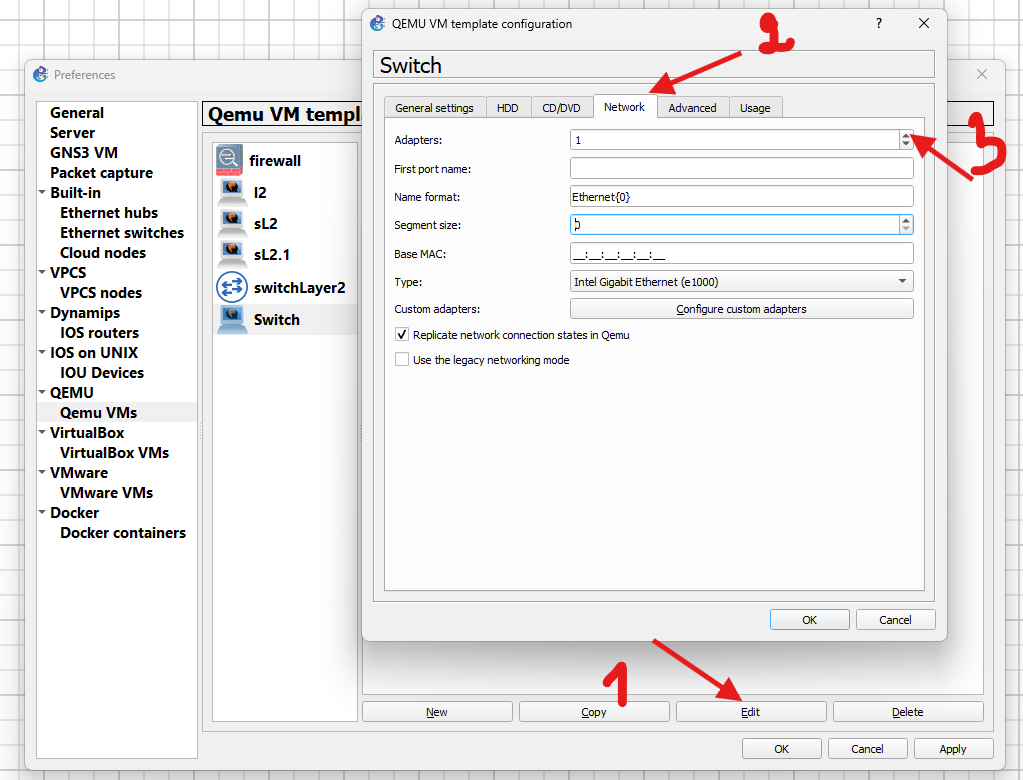1023x780 pixels.
Task: Switch to the HDD tab
Action: [x=508, y=108]
